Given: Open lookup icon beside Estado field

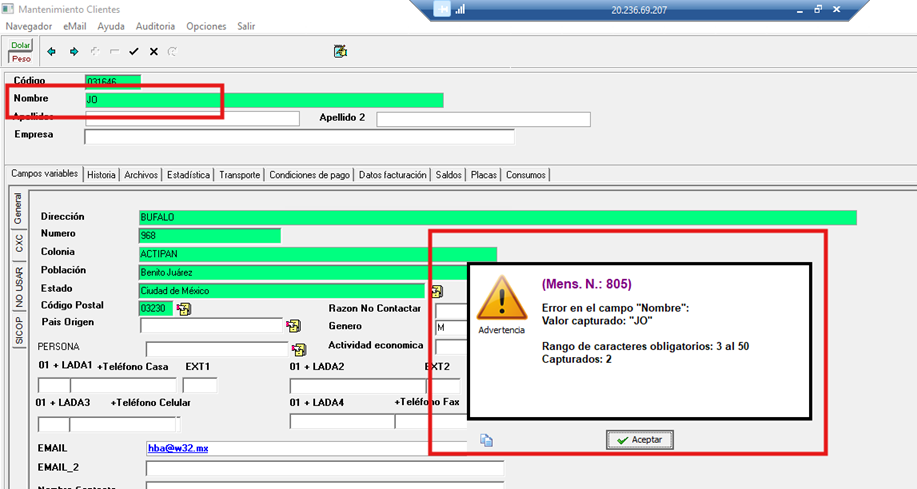Looking at the screenshot, I should [x=436, y=291].
